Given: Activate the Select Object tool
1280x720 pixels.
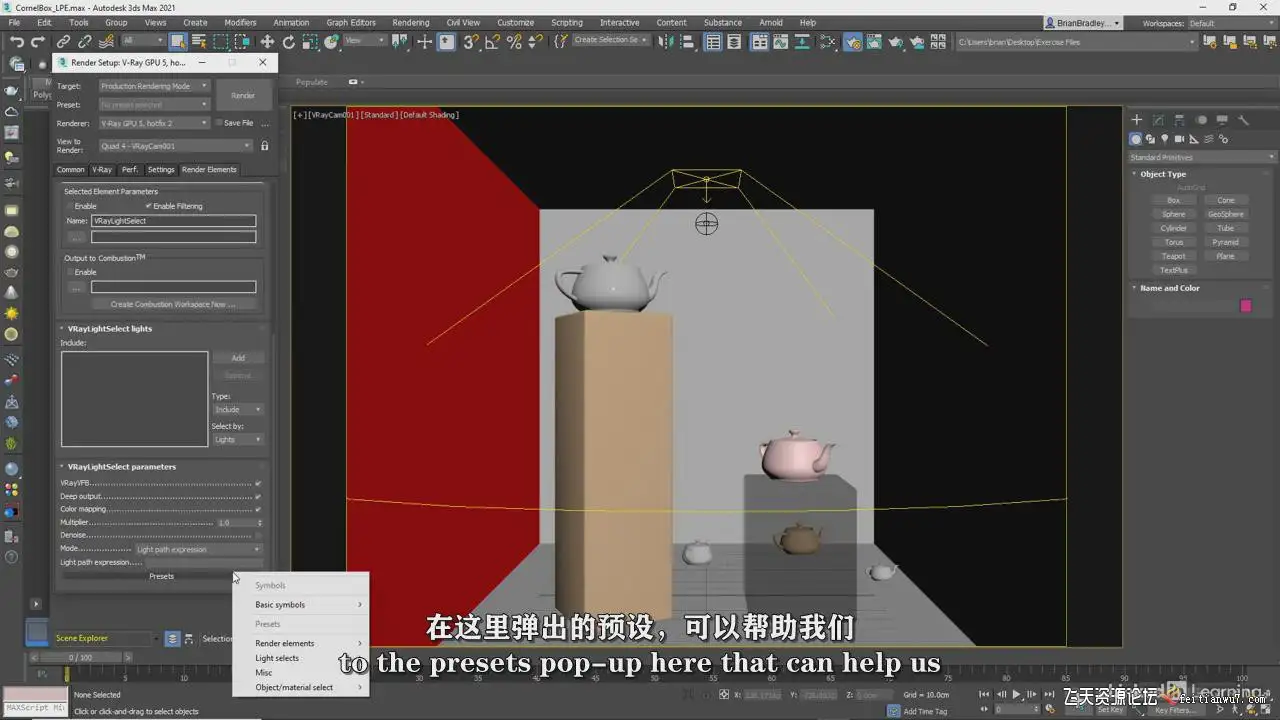Looking at the screenshot, I should coord(178,41).
